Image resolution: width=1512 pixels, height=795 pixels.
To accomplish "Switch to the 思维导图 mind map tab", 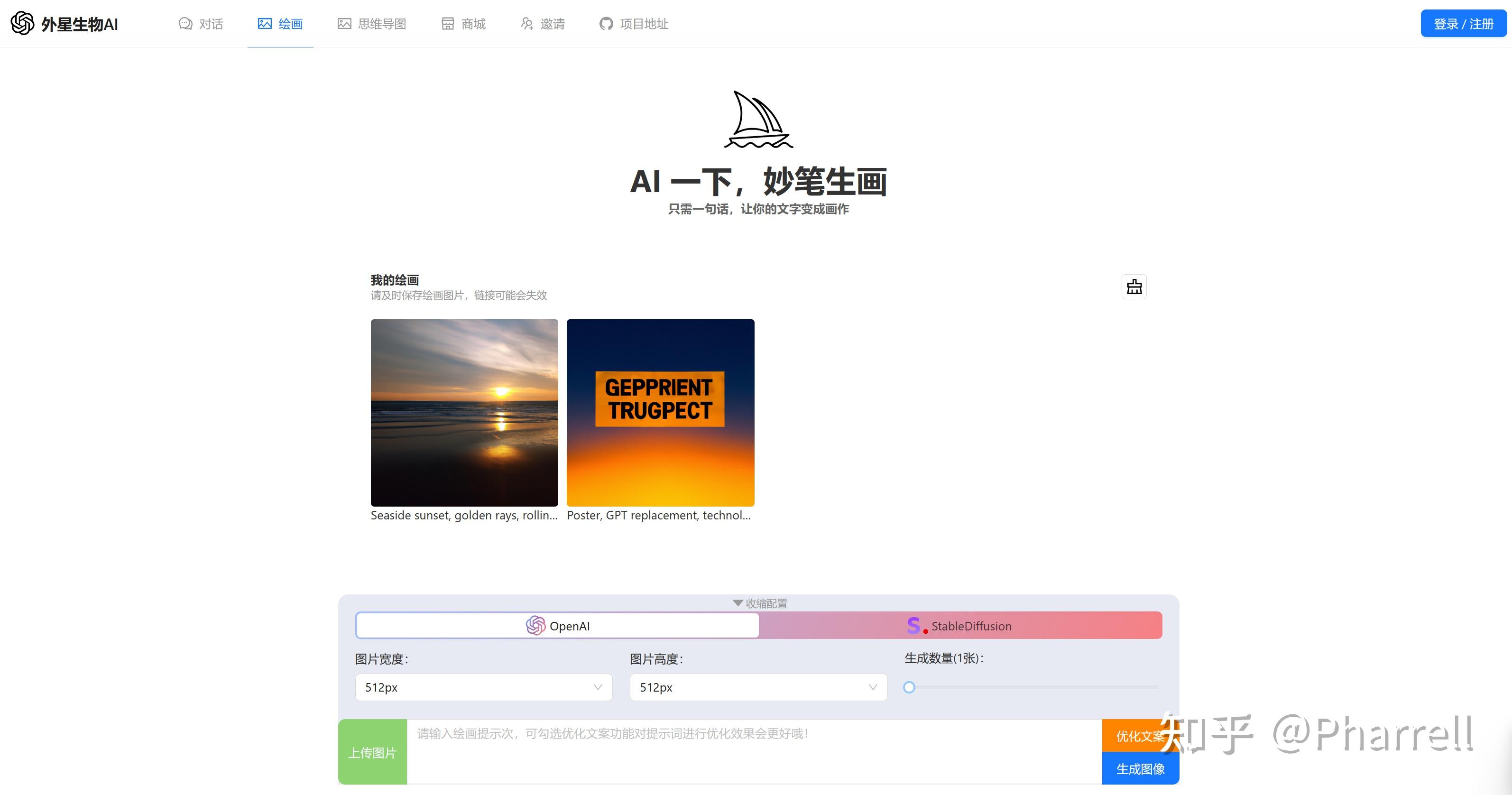I will (x=371, y=24).
